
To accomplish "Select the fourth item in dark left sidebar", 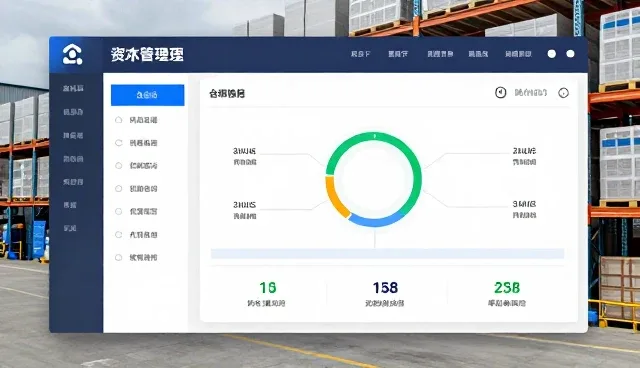I will [73, 159].
